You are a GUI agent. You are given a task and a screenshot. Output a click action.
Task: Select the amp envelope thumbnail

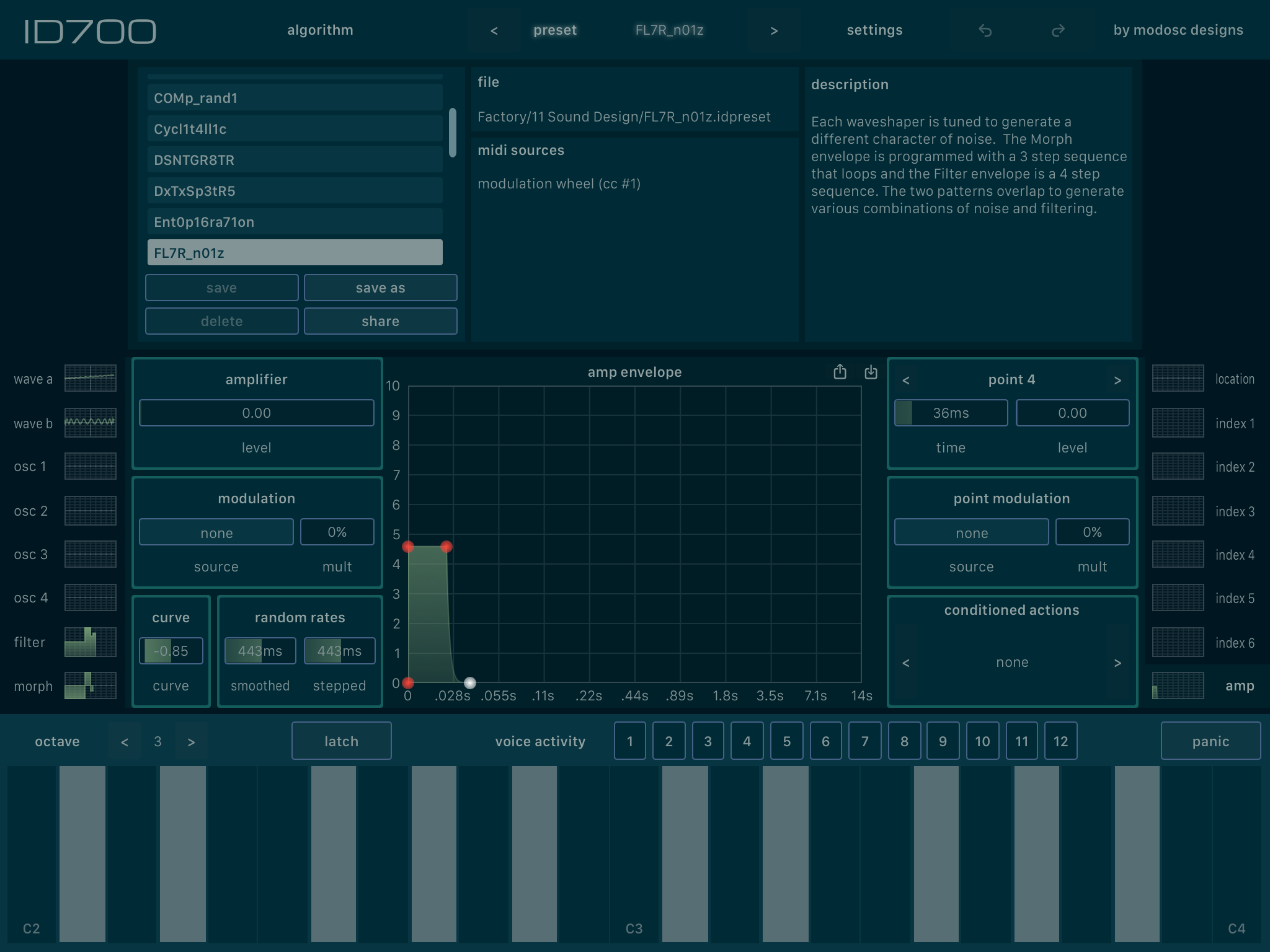click(1178, 686)
